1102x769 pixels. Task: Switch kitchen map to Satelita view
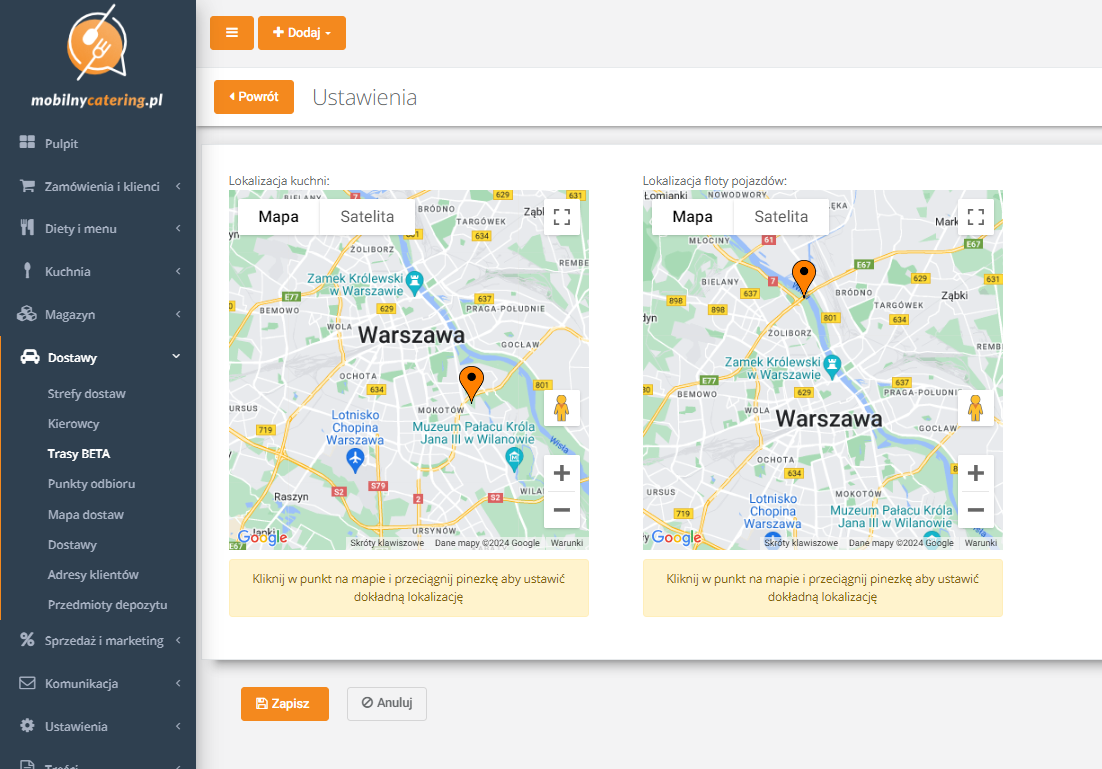(367, 217)
